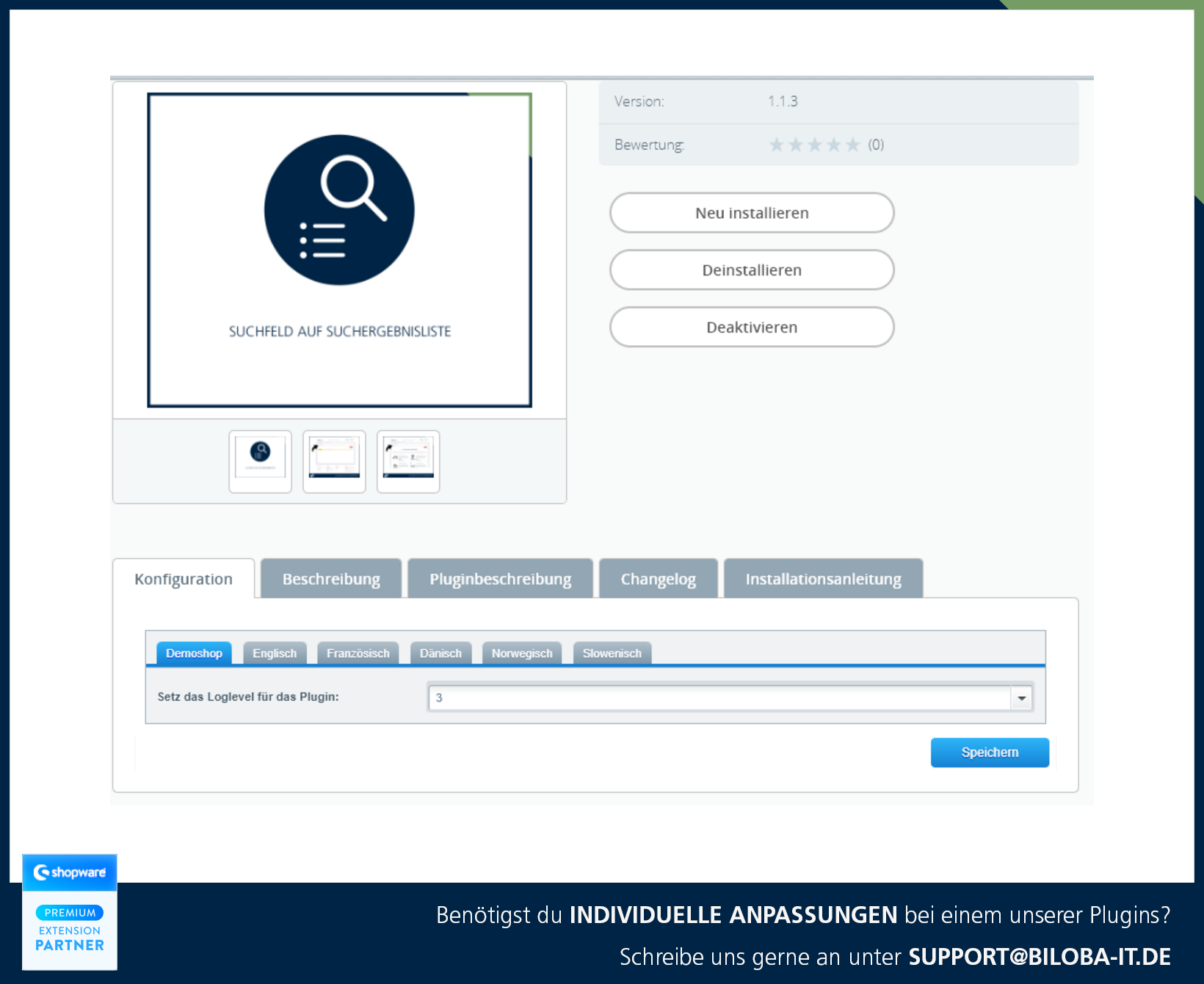This screenshot has width=1204, height=984.
Task: Click the 'Bewertung:' label
Action: 649,145
